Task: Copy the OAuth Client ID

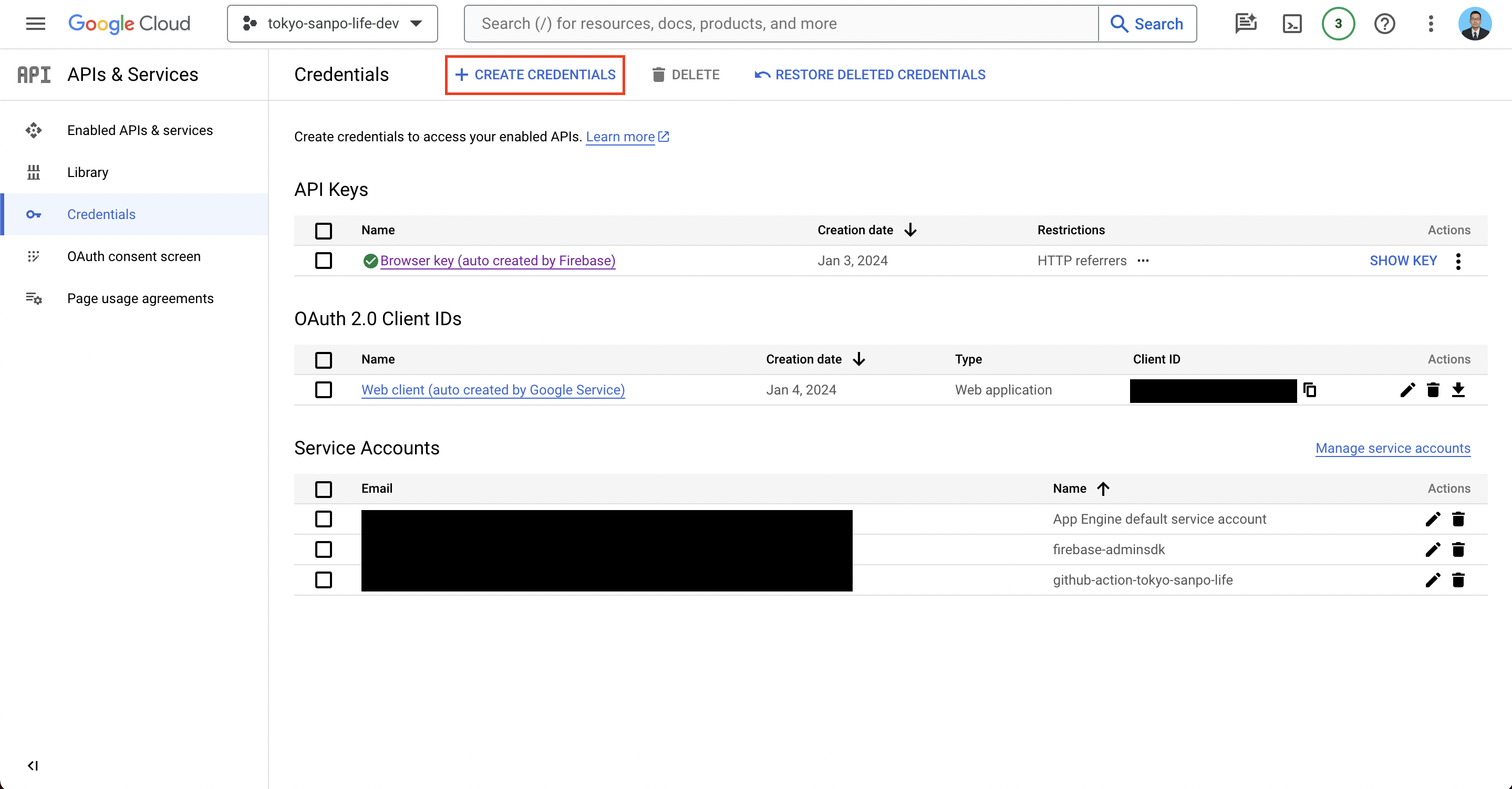Action: (x=1310, y=390)
